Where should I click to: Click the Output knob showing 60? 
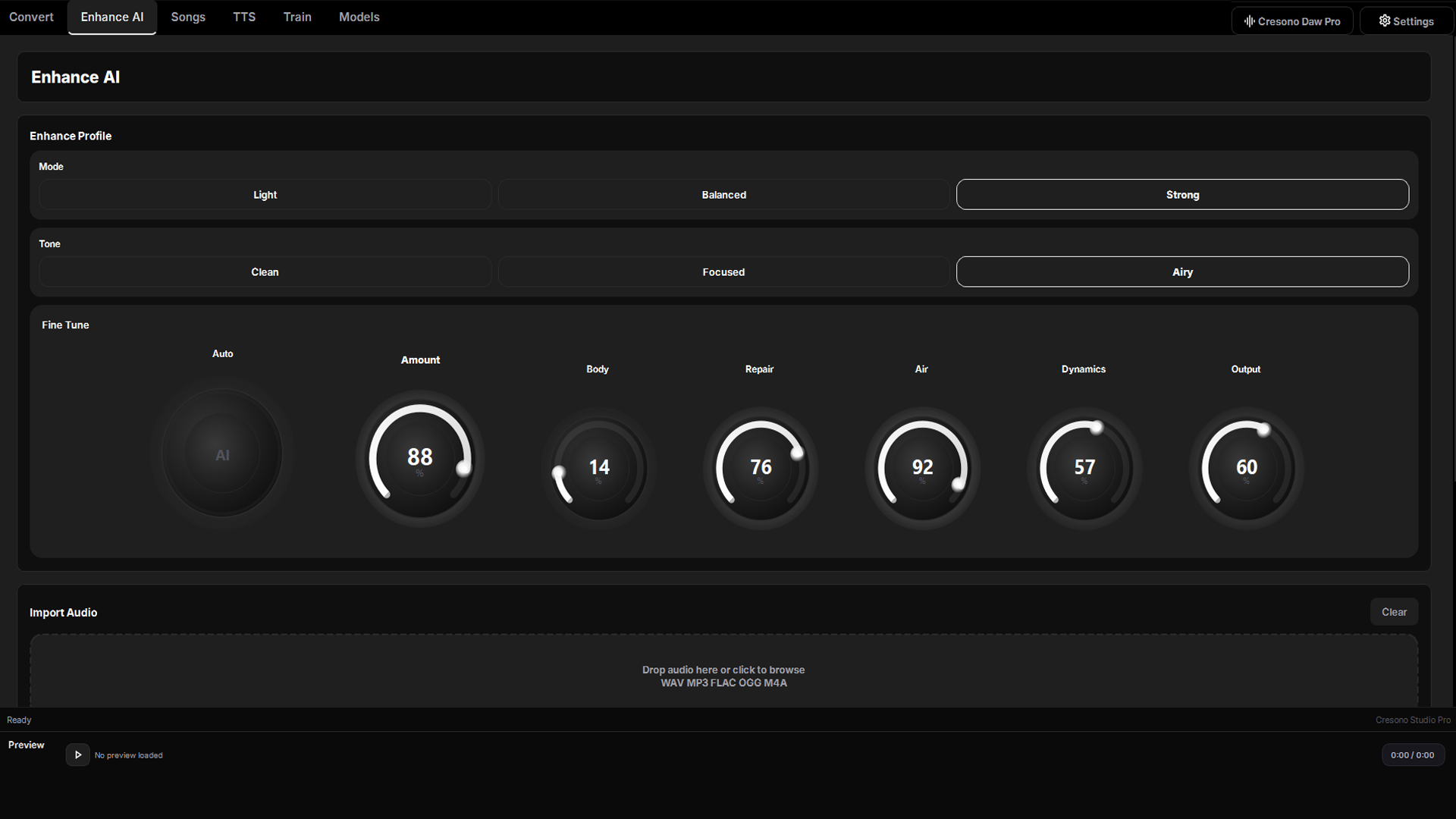[x=1246, y=468]
